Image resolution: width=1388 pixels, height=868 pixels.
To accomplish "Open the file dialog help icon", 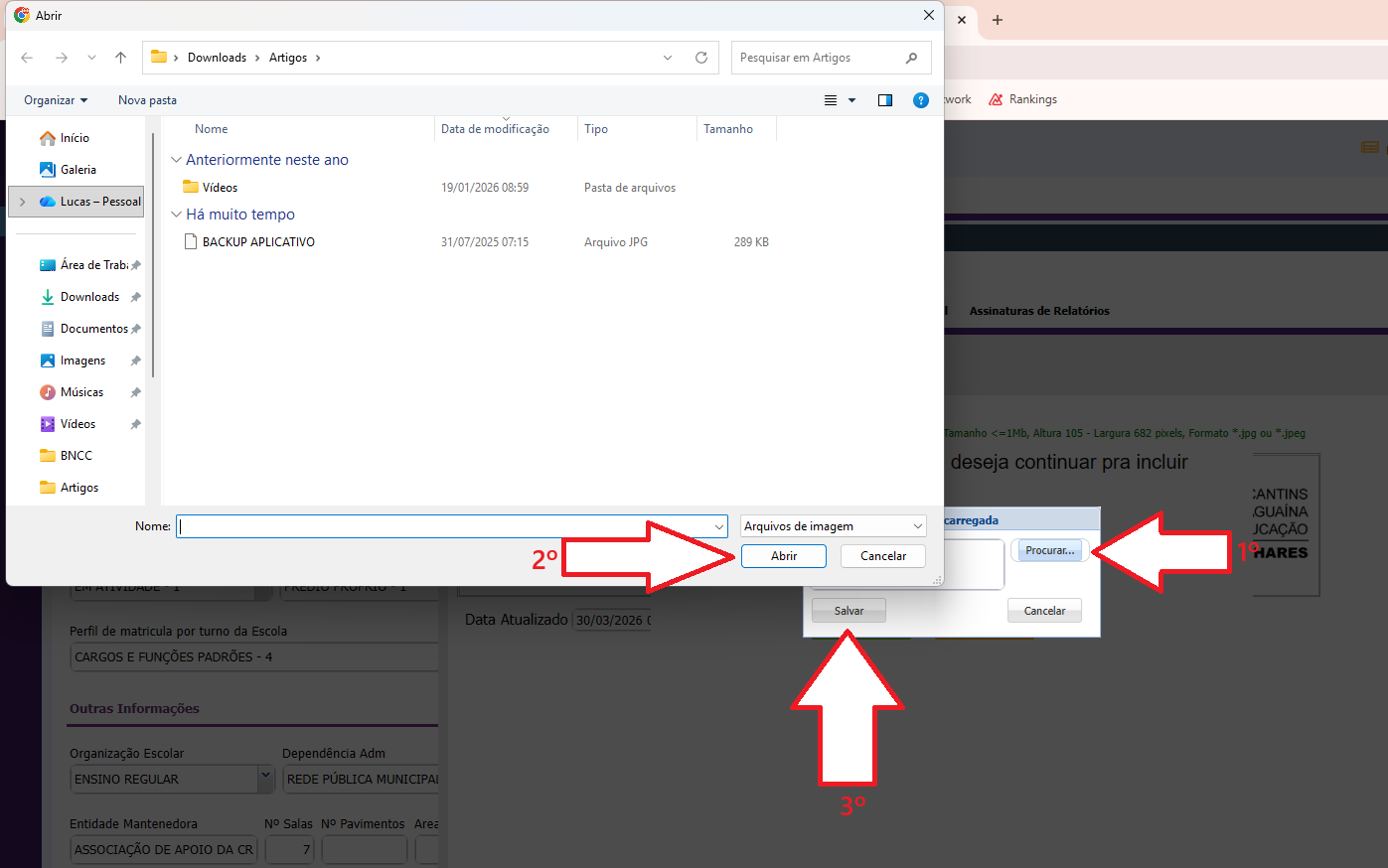I will coord(921,100).
